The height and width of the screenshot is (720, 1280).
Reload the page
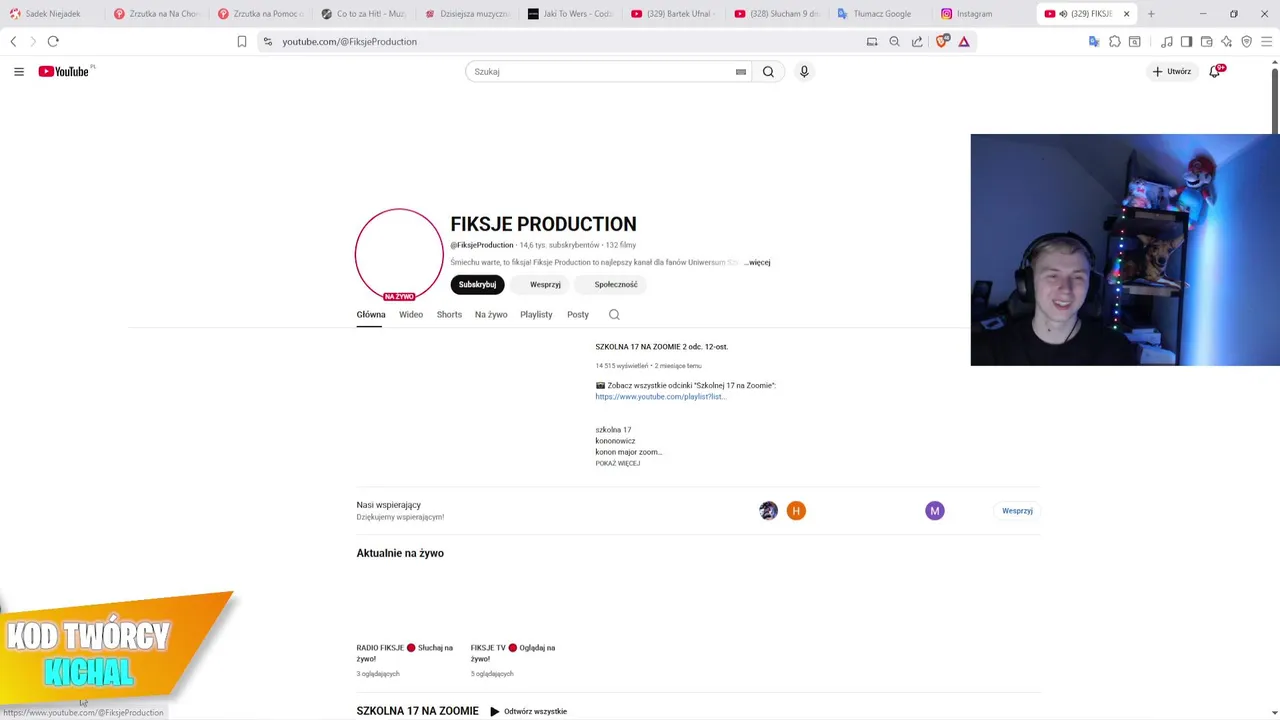click(x=53, y=41)
